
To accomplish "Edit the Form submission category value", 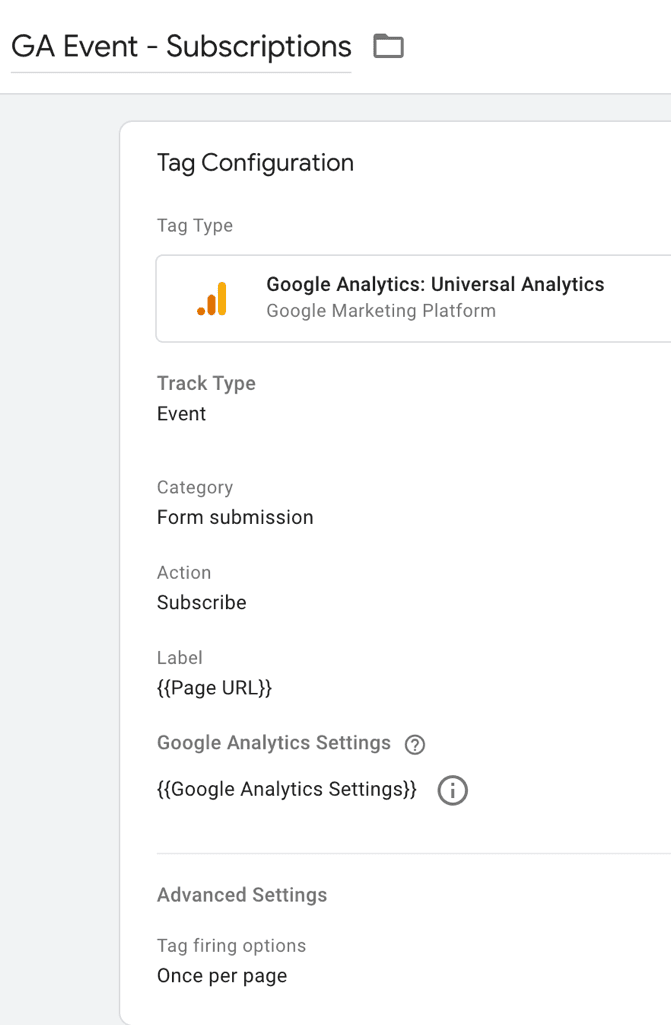I will point(235,517).
